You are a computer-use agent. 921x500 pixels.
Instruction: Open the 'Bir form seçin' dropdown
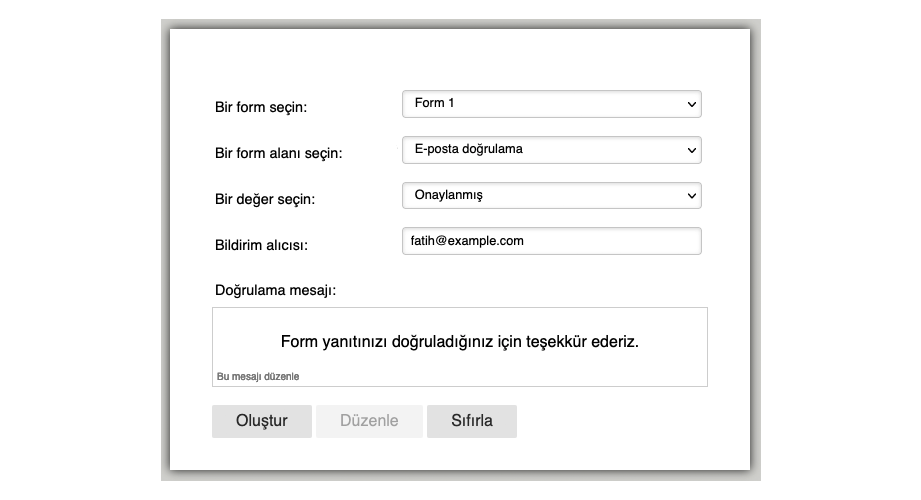(x=550, y=104)
